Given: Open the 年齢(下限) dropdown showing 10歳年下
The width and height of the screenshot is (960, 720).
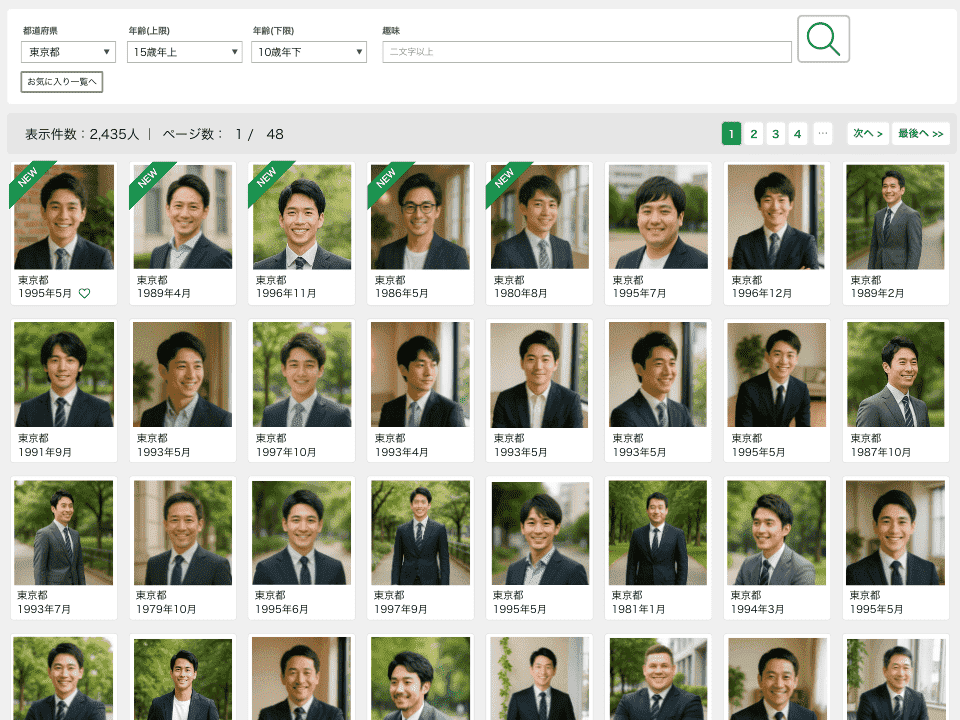Looking at the screenshot, I should coord(309,52).
